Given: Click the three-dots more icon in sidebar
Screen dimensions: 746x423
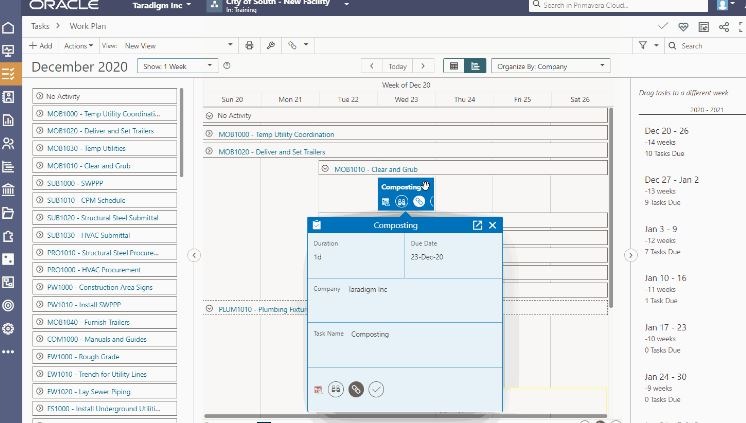Looking at the screenshot, I should click(8, 352).
